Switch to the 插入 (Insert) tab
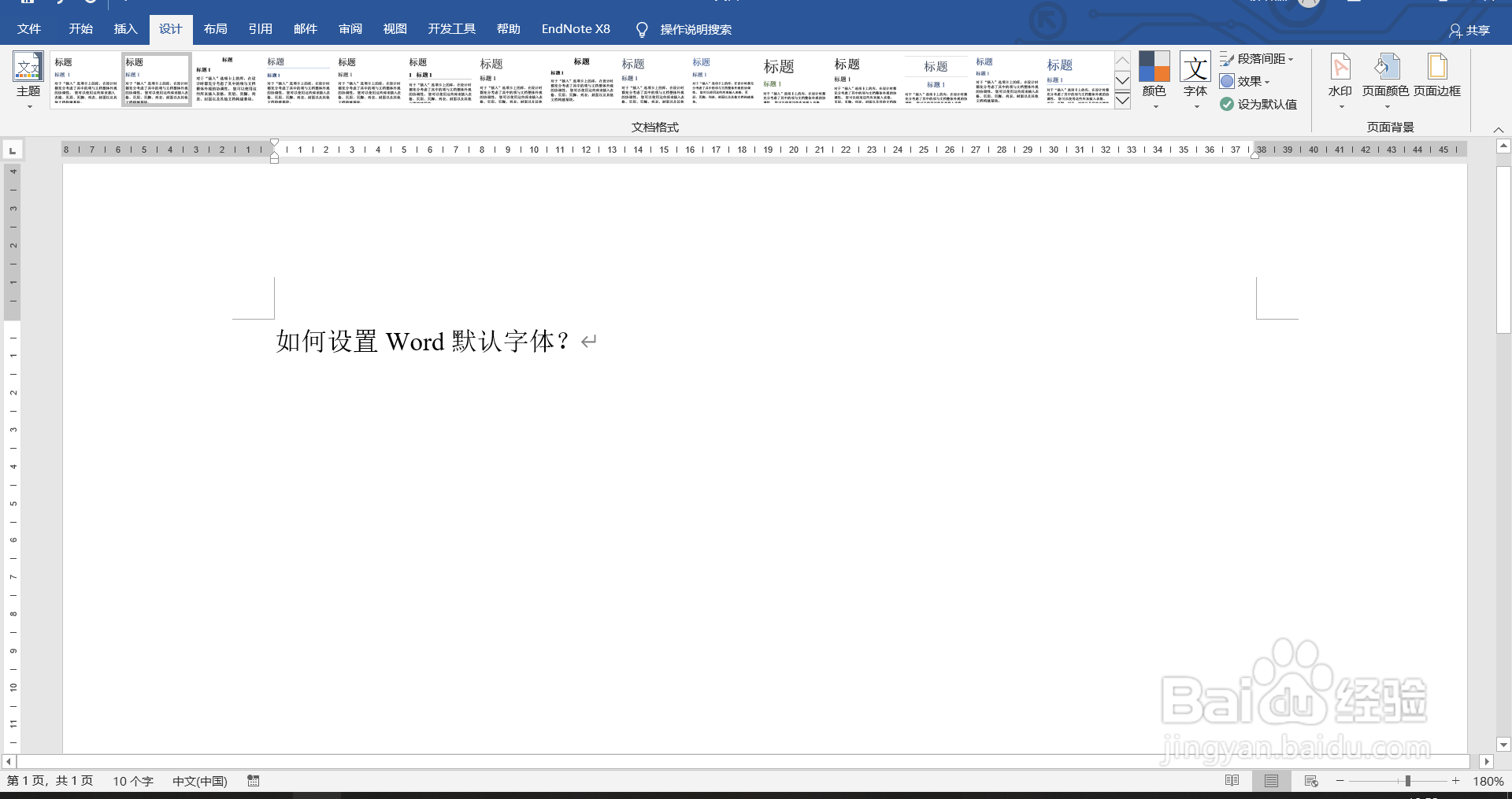The height and width of the screenshot is (799, 1512). (x=126, y=29)
